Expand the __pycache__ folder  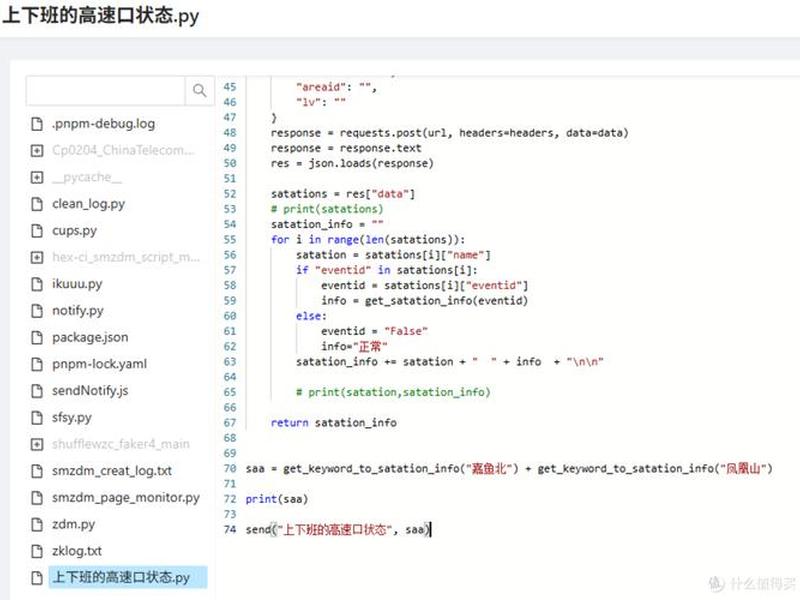tap(37, 177)
